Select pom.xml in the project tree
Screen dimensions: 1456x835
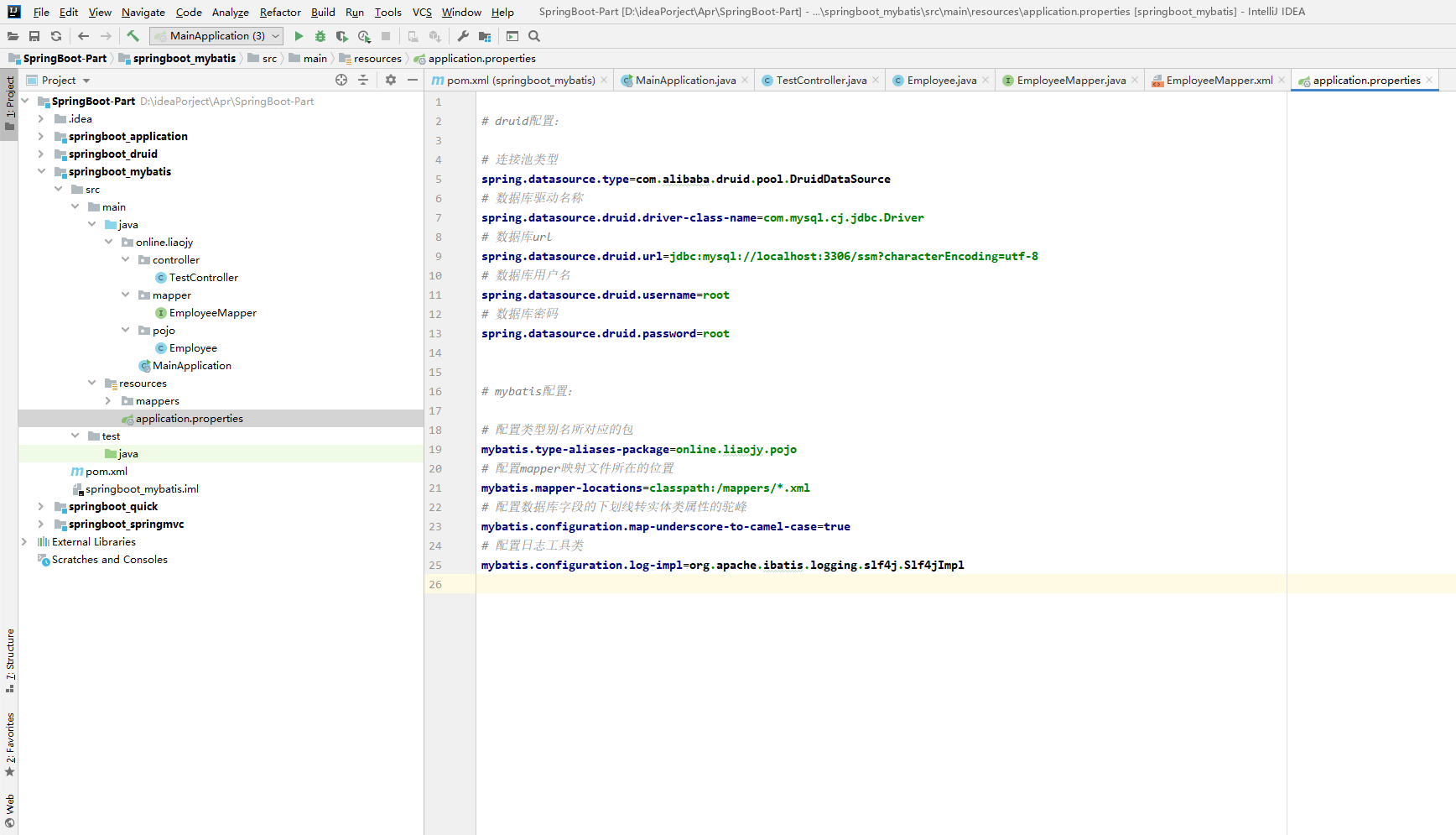pyautogui.click(x=107, y=471)
